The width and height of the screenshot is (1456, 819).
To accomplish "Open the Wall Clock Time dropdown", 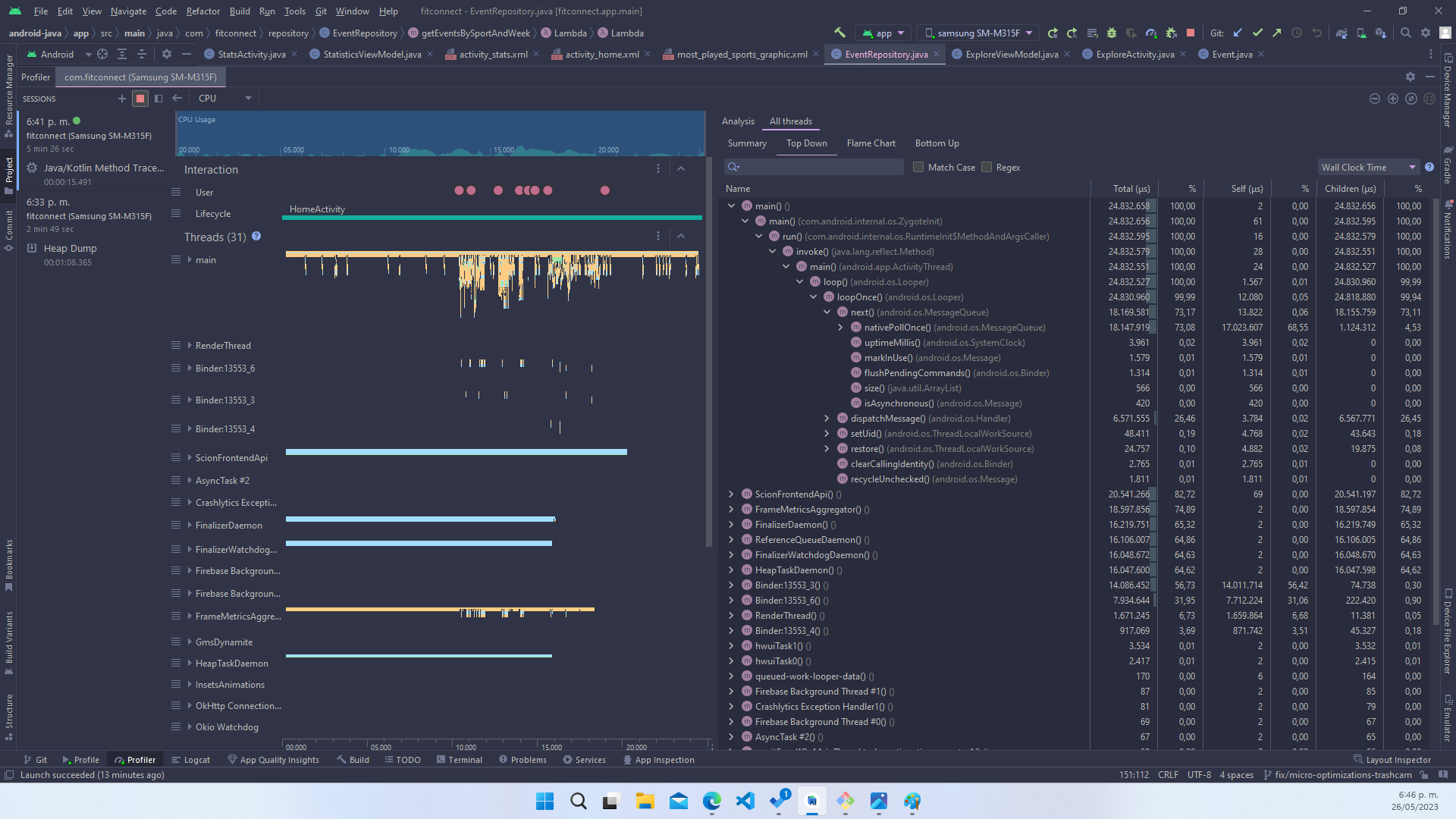I will tap(1368, 167).
